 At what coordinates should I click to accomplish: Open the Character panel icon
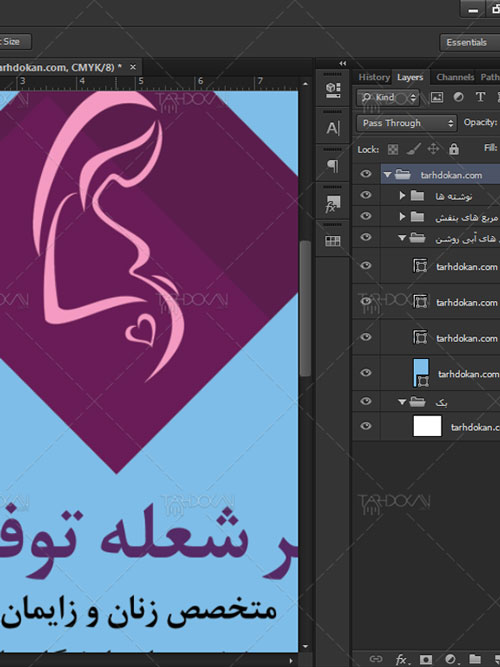tap(333, 128)
